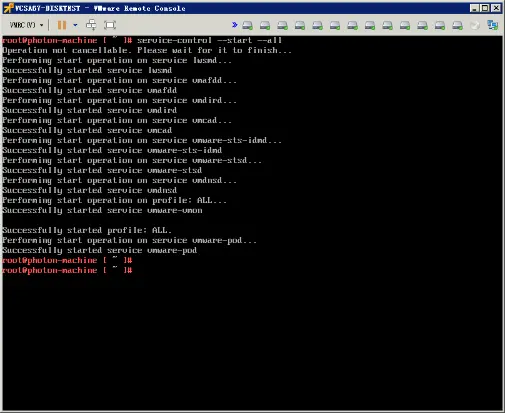Click the last red root@photon-machine prompt
Screen dimensions: 505x413
click(67, 270)
